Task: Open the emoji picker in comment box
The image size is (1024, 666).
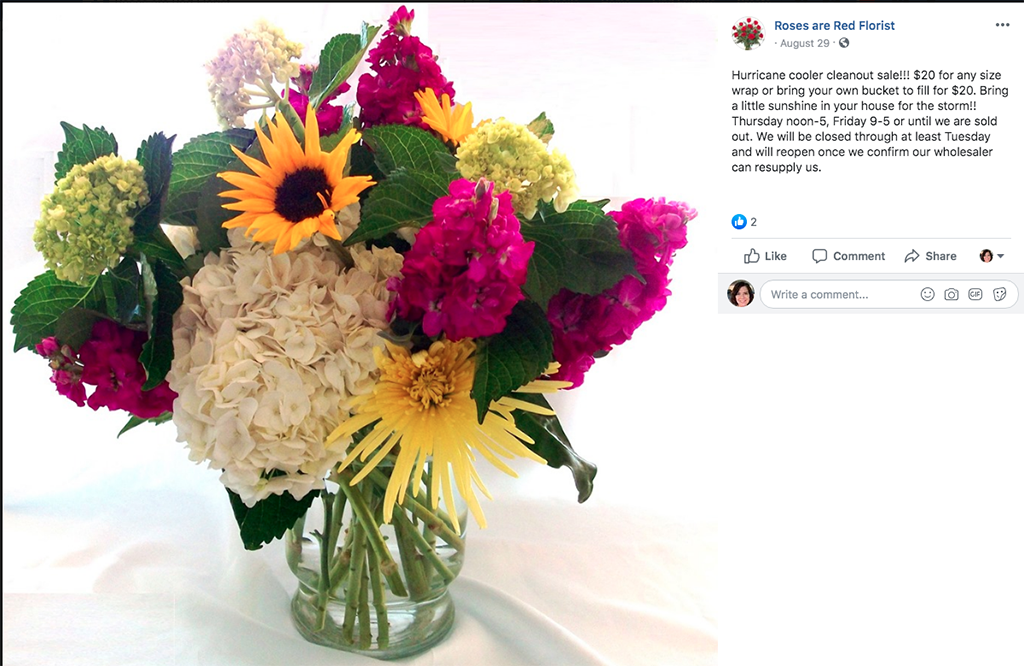Action: pos(927,294)
